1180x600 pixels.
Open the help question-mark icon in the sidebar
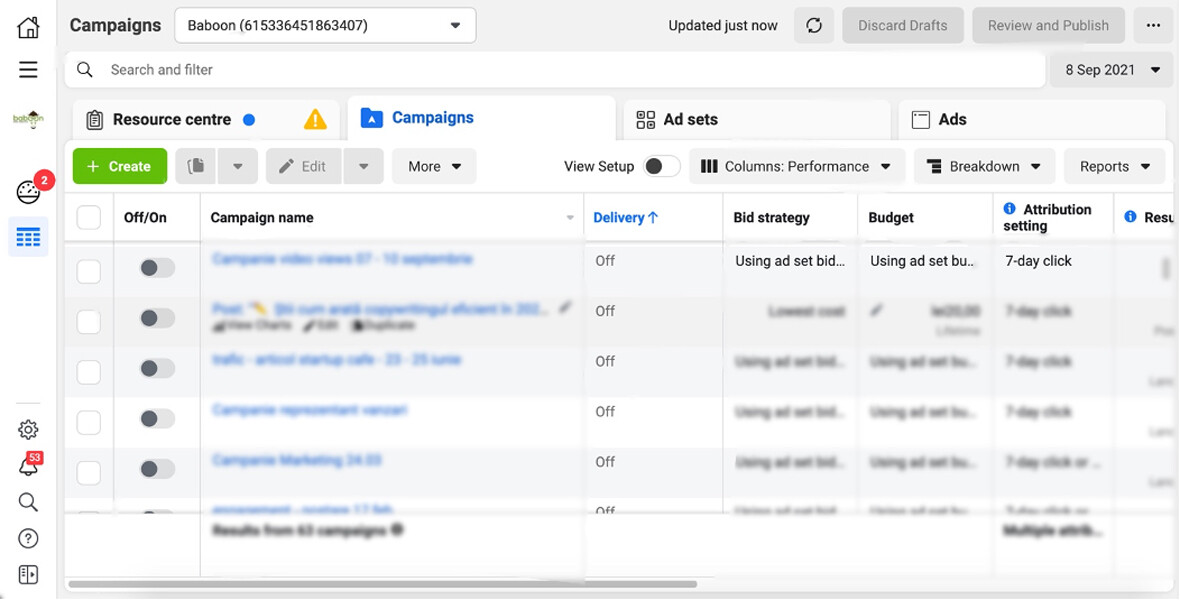point(27,538)
